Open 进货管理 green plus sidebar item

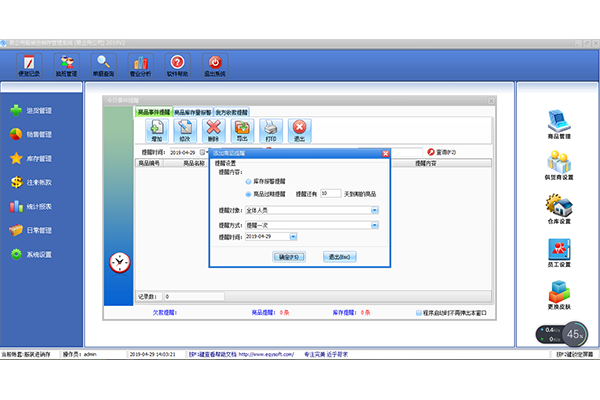[x=31, y=111]
